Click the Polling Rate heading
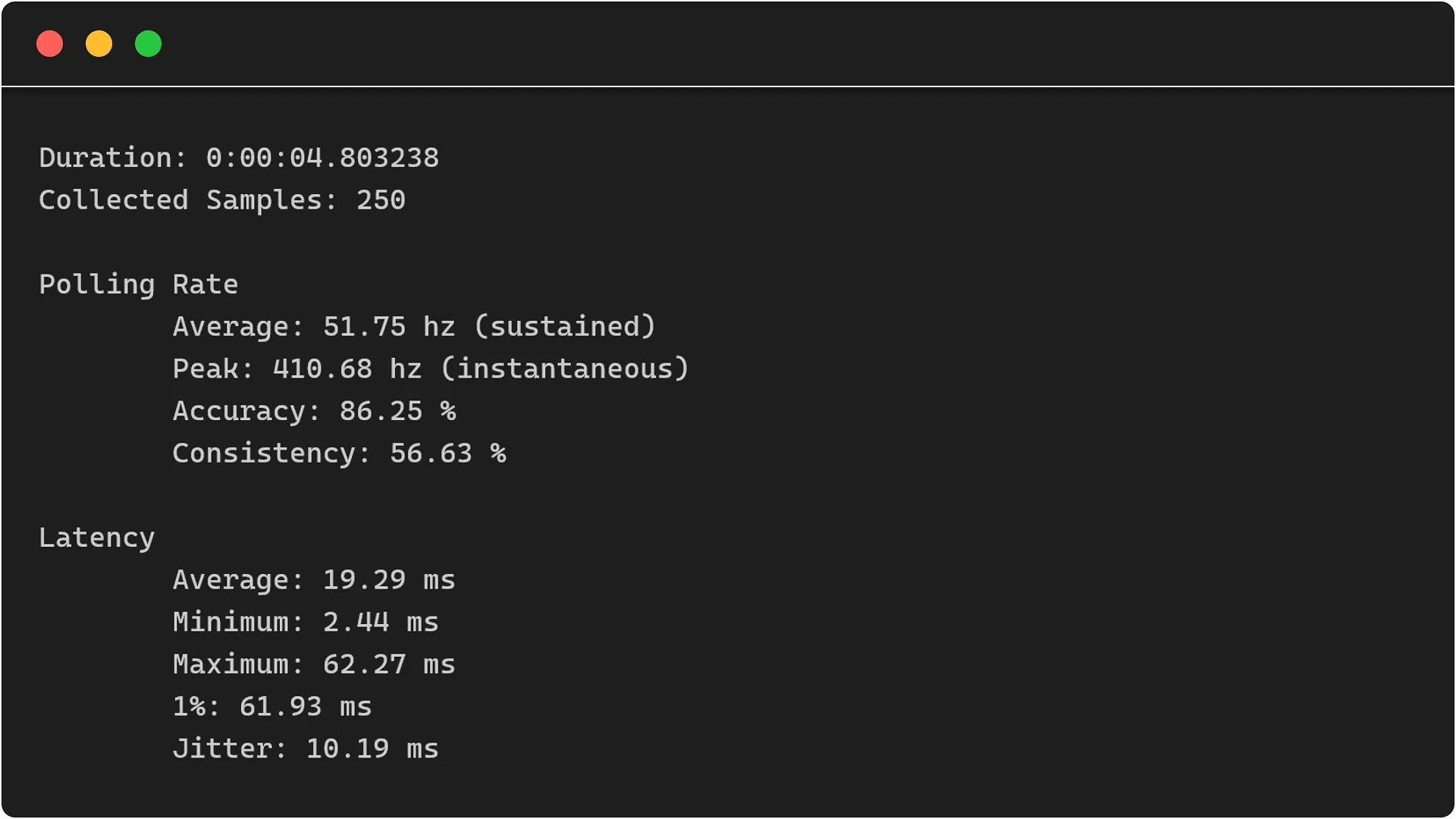This screenshot has height=819, width=1456. point(138,285)
